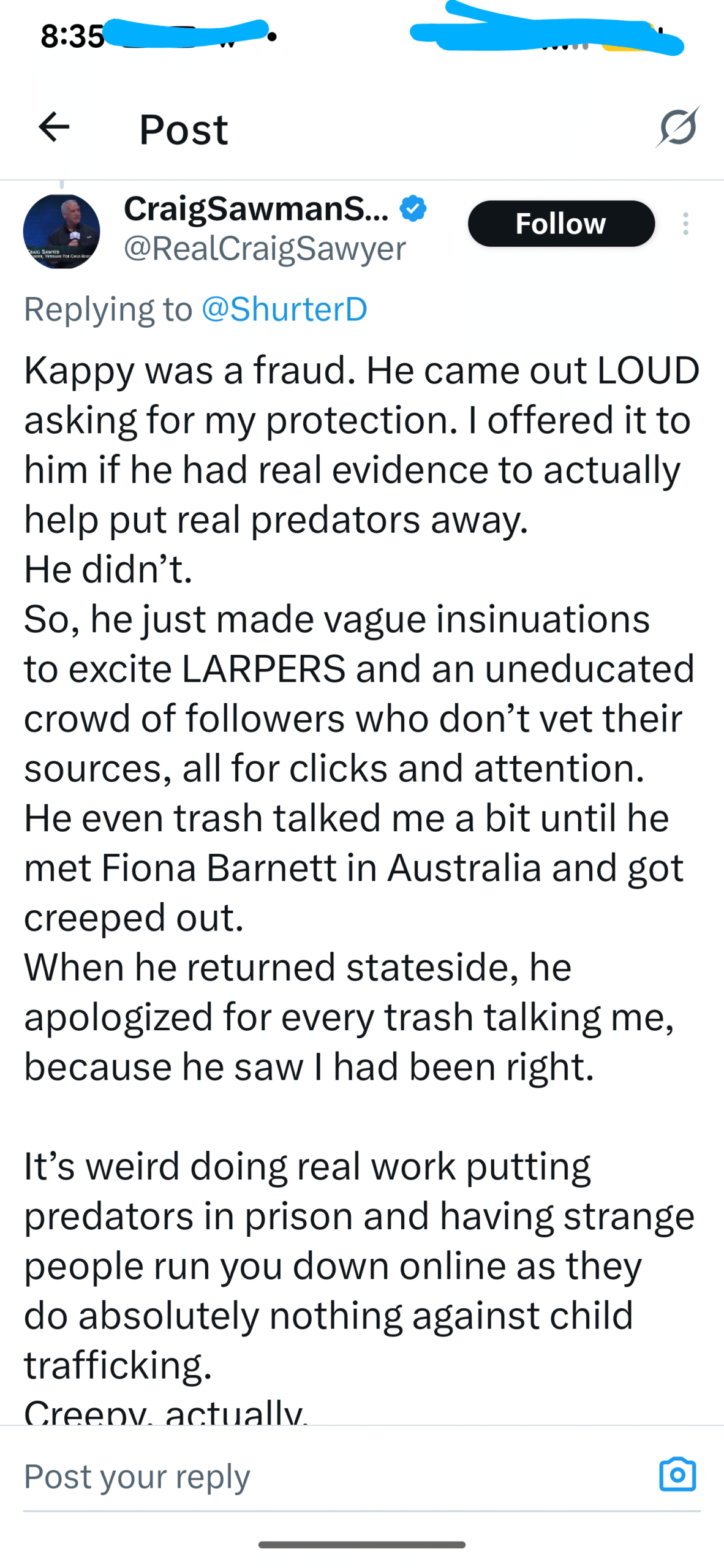Open the CraigSawmanS... display name
724x1568 pixels.
tap(256, 209)
